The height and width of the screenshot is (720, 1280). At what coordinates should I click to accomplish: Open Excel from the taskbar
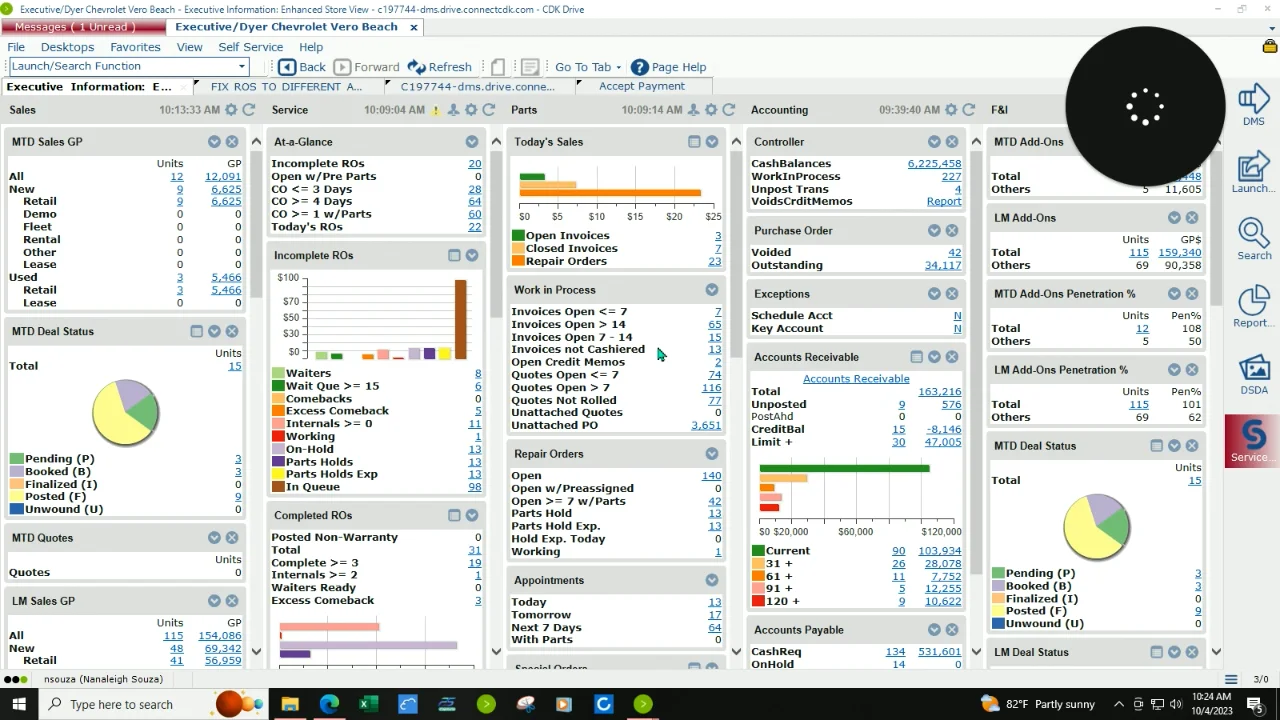click(368, 704)
